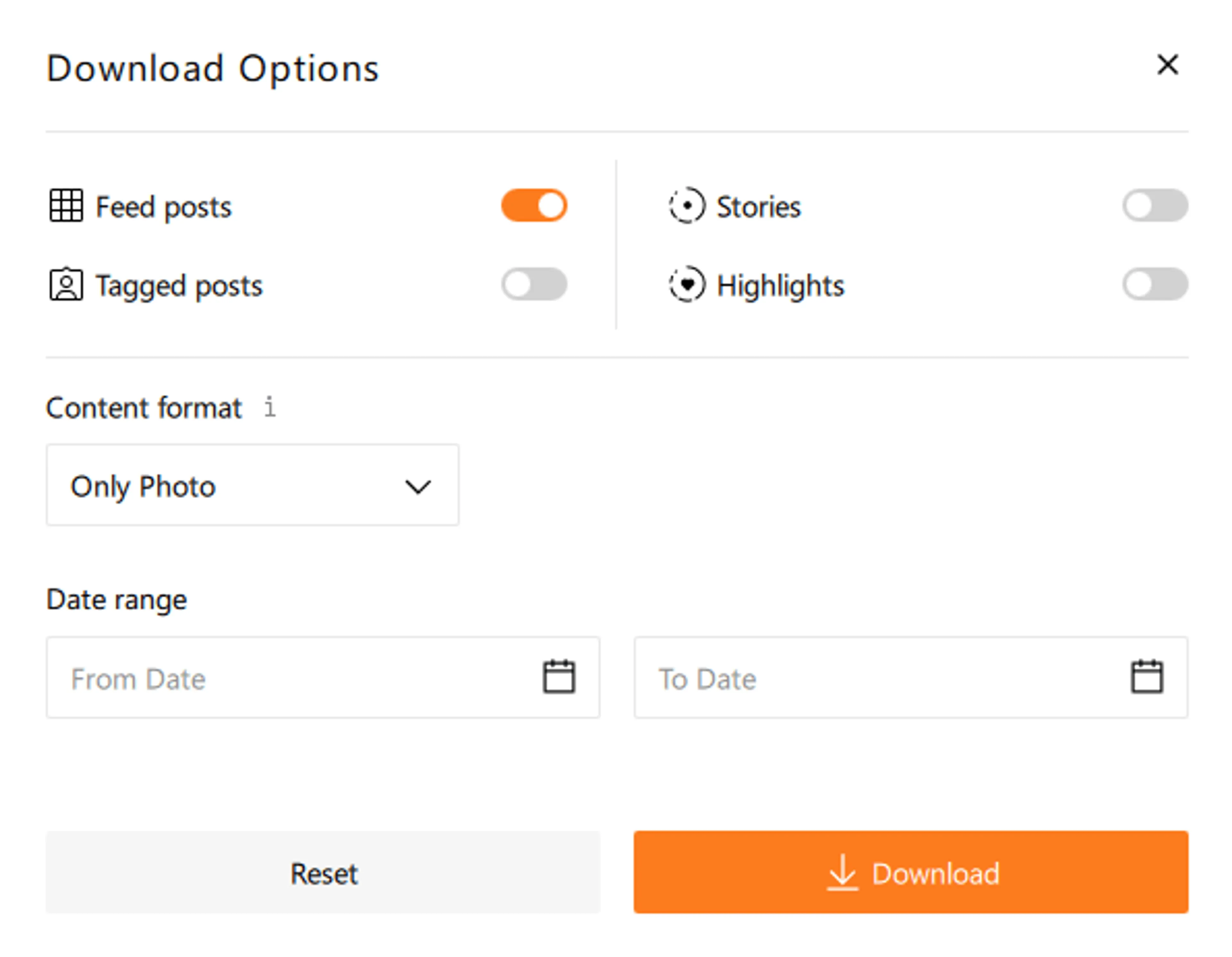This screenshot has width=1232, height=957.
Task: Open the To Date calendar icon
Action: click(1147, 677)
